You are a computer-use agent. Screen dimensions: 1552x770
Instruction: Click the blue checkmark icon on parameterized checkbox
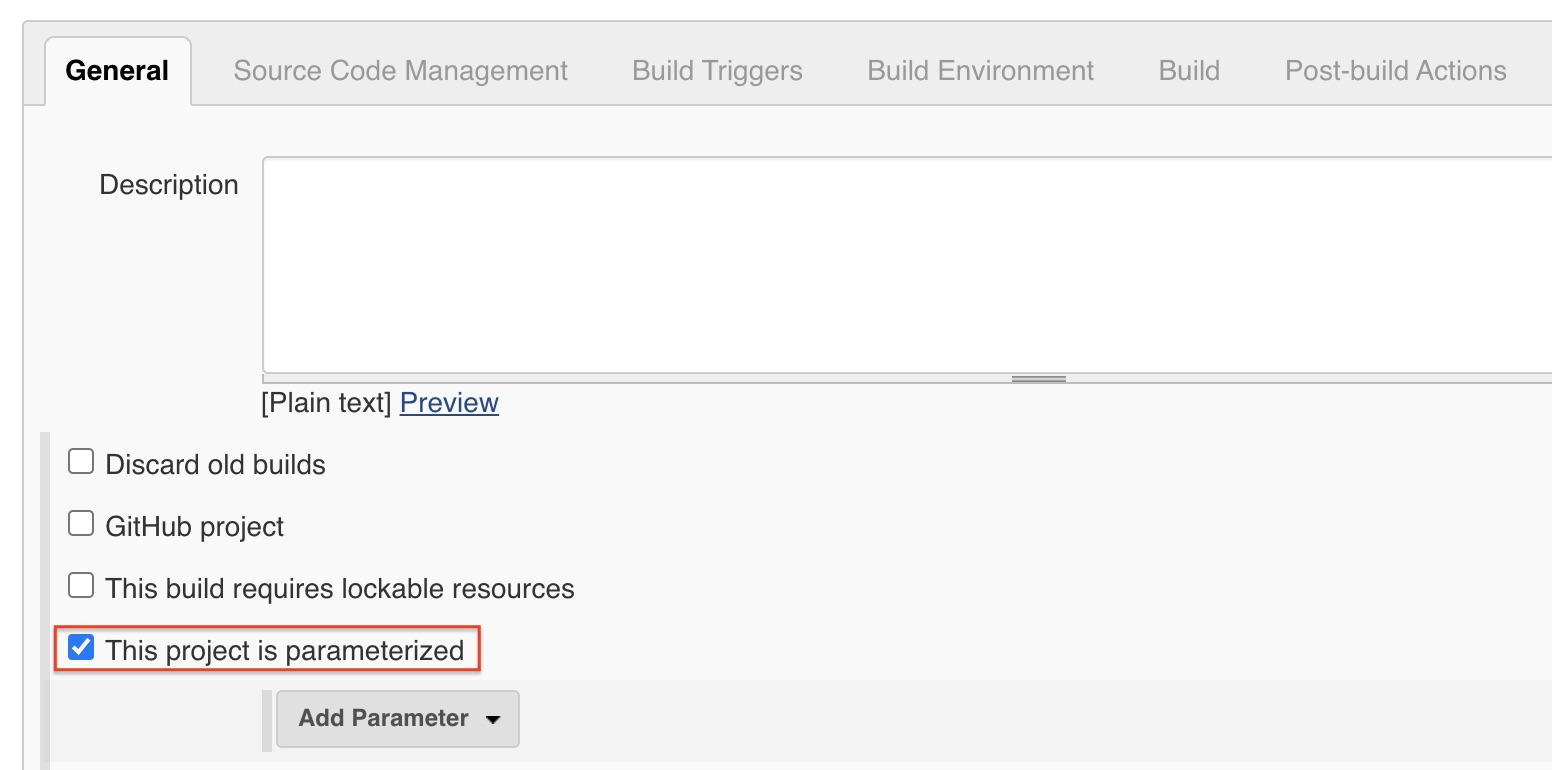point(80,647)
